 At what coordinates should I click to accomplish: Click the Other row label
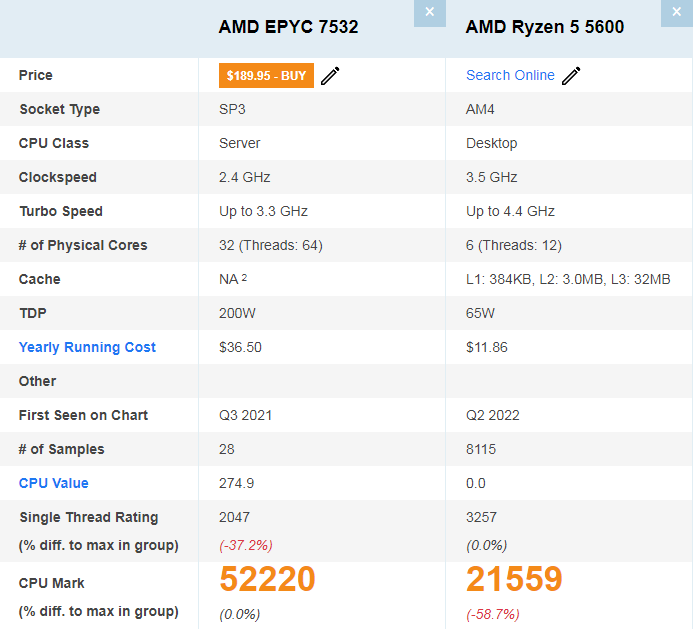(37, 381)
